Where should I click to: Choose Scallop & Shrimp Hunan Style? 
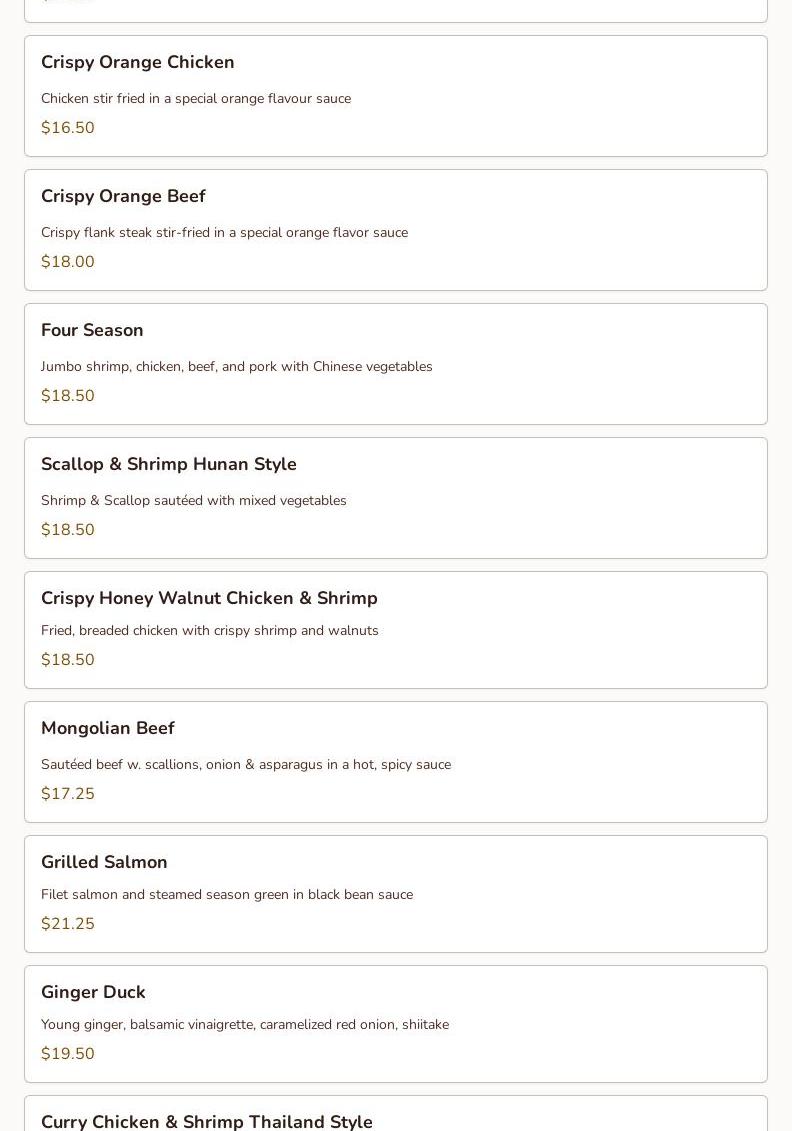coord(396,498)
